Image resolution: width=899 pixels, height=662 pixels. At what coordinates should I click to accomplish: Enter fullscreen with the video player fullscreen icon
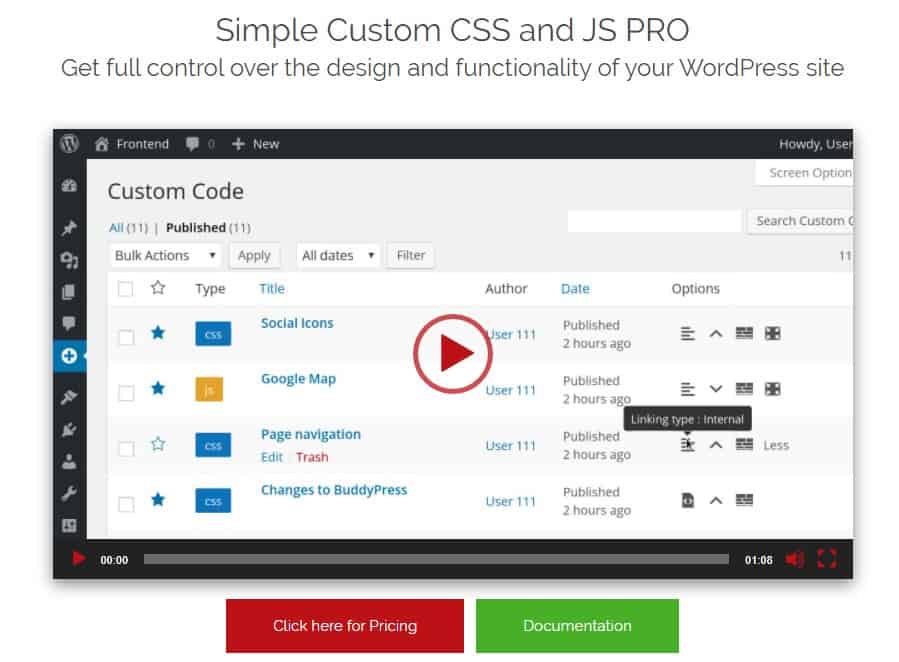click(x=826, y=559)
